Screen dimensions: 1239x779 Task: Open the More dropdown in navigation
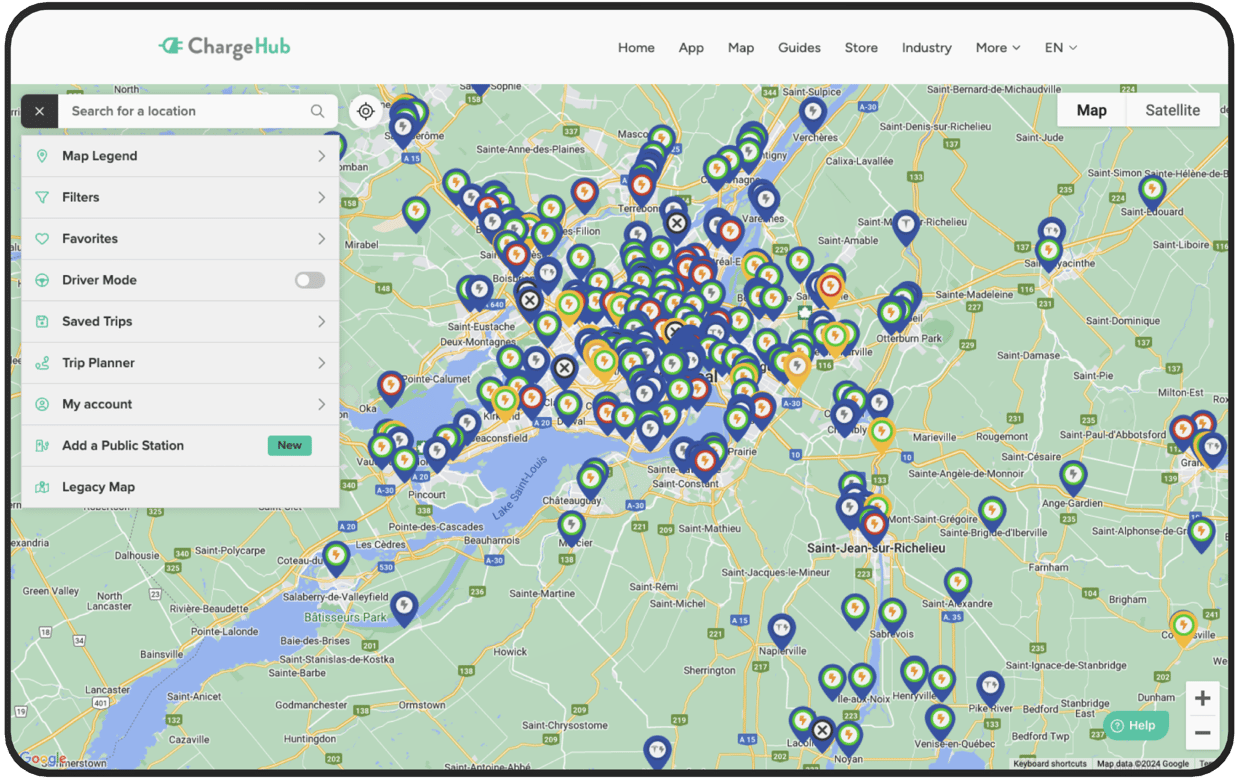[x=998, y=47]
